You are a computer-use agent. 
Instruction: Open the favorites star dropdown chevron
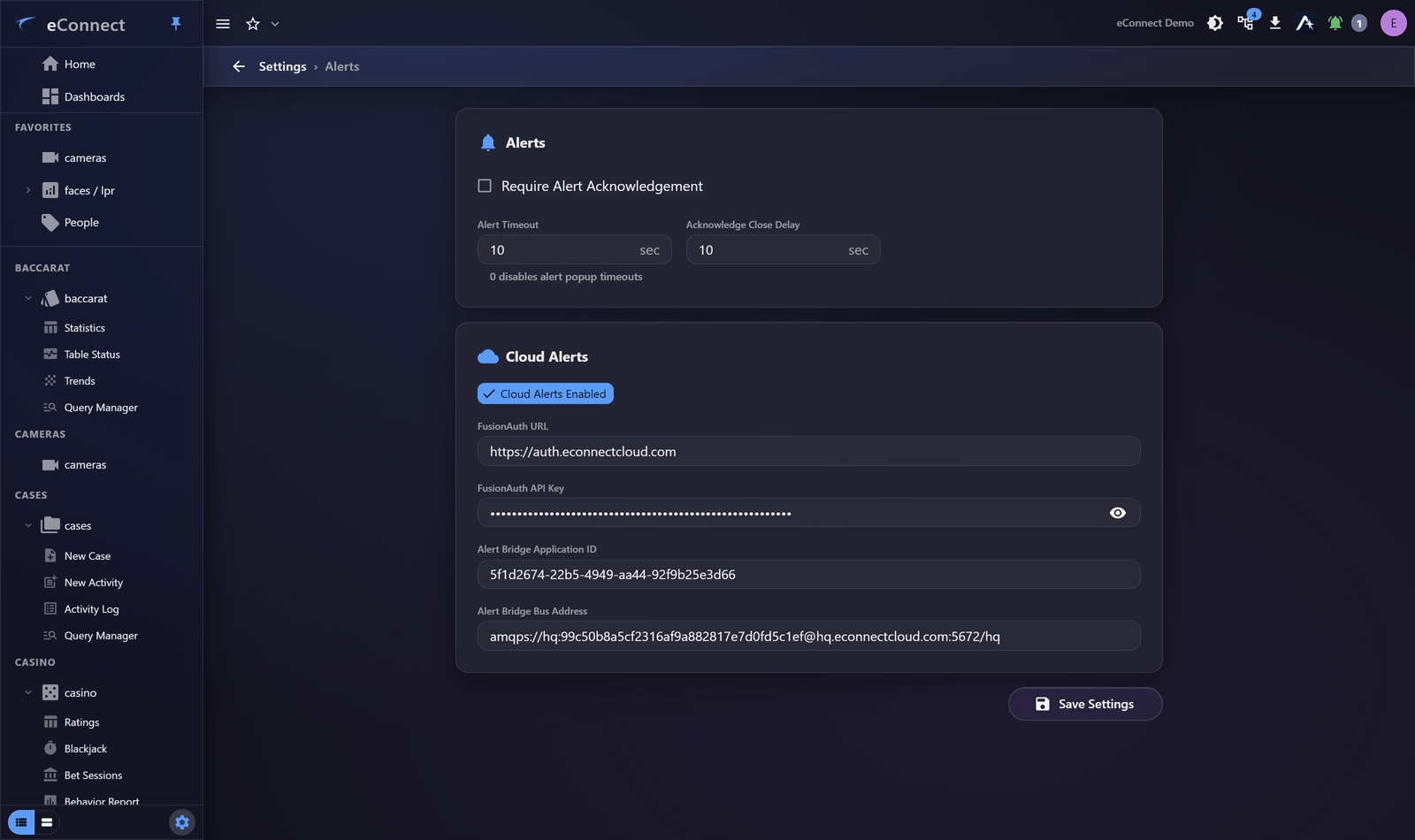pyautogui.click(x=275, y=24)
